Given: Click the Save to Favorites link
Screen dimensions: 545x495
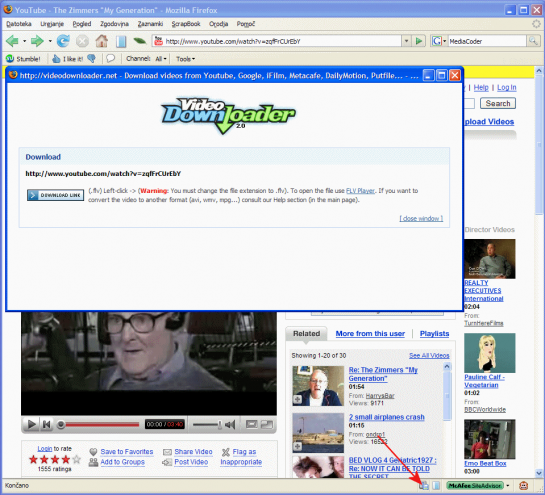Looking at the screenshot, I should point(127,452).
